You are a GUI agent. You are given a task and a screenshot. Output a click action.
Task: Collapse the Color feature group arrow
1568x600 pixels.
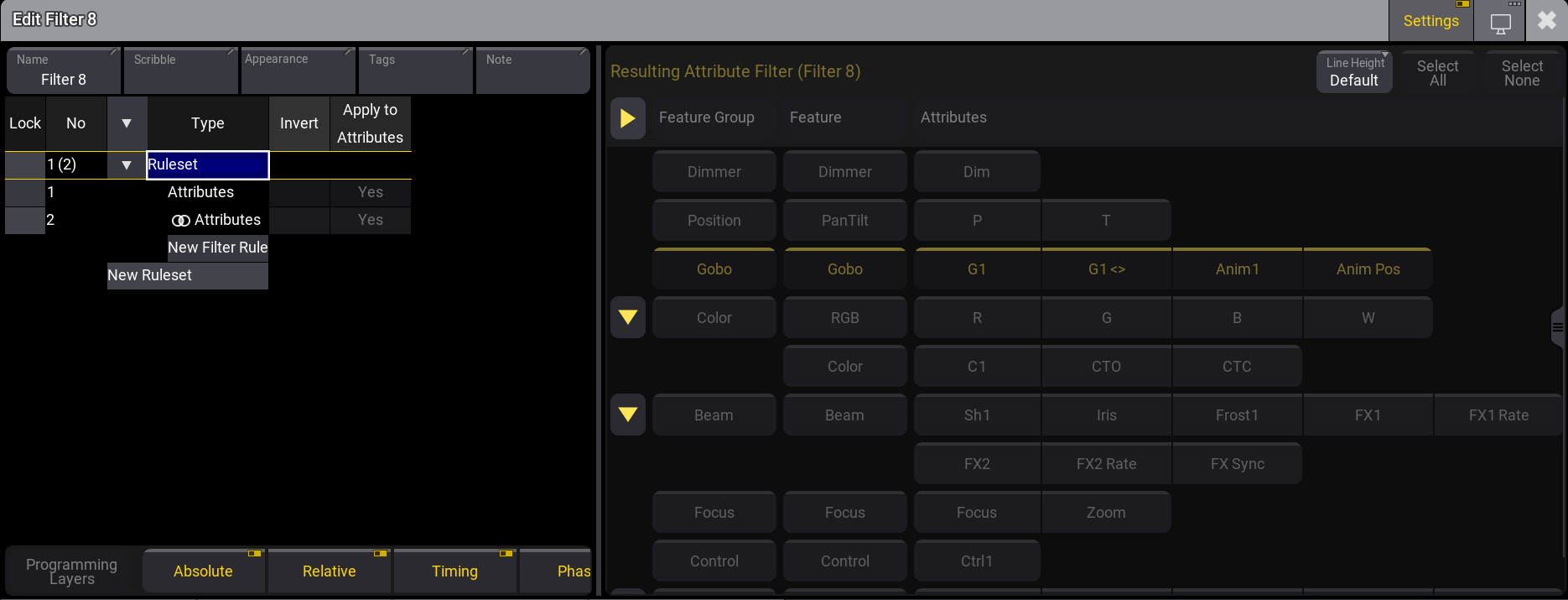[627, 317]
